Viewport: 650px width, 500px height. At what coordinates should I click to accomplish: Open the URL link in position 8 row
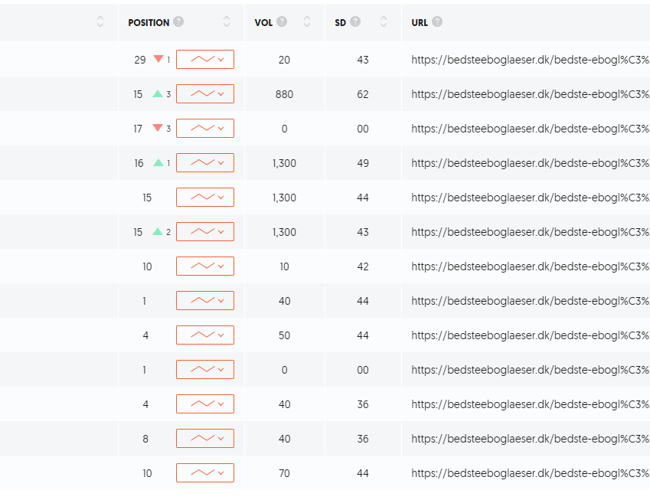(530, 438)
